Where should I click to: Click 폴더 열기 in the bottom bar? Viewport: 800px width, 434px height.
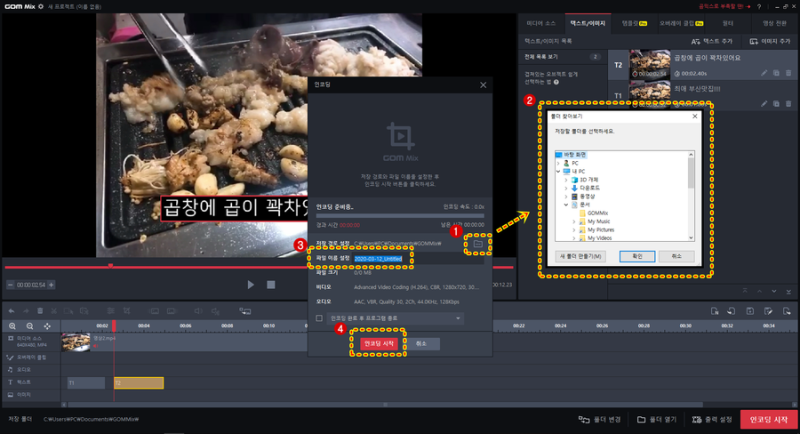pyautogui.click(x=657, y=420)
